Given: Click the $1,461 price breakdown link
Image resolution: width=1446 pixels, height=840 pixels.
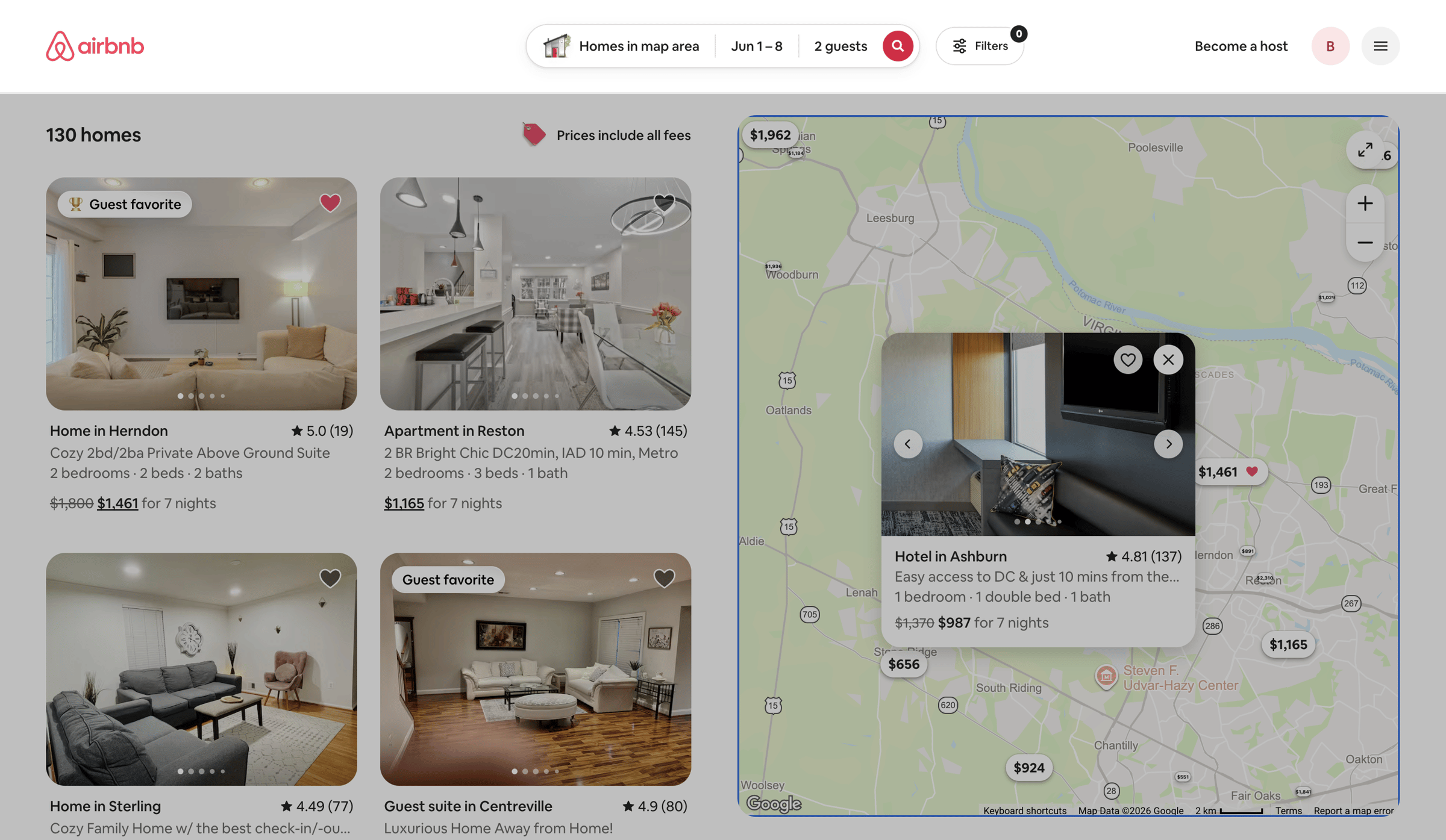Looking at the screenshot, I should tap(117, 503).
